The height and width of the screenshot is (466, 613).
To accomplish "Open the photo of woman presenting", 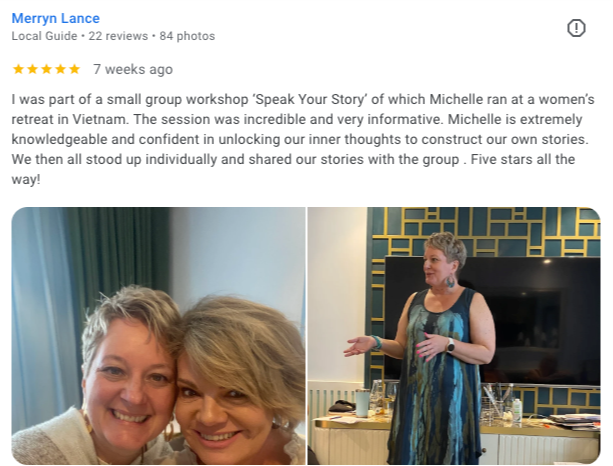I will point(454,336).
